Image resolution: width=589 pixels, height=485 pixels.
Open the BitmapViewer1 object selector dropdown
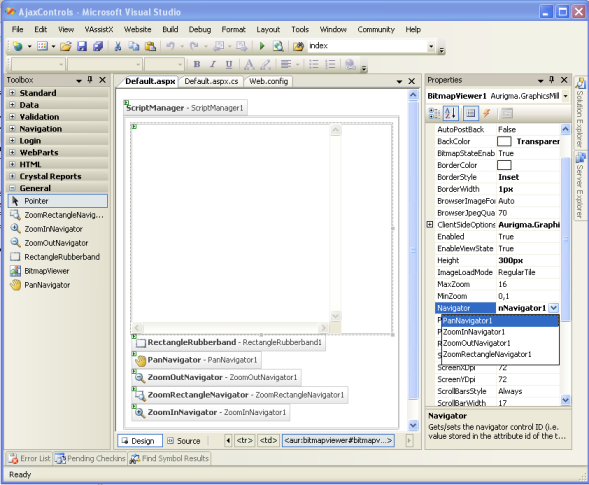pyautogui.click(x=565, y=96)
